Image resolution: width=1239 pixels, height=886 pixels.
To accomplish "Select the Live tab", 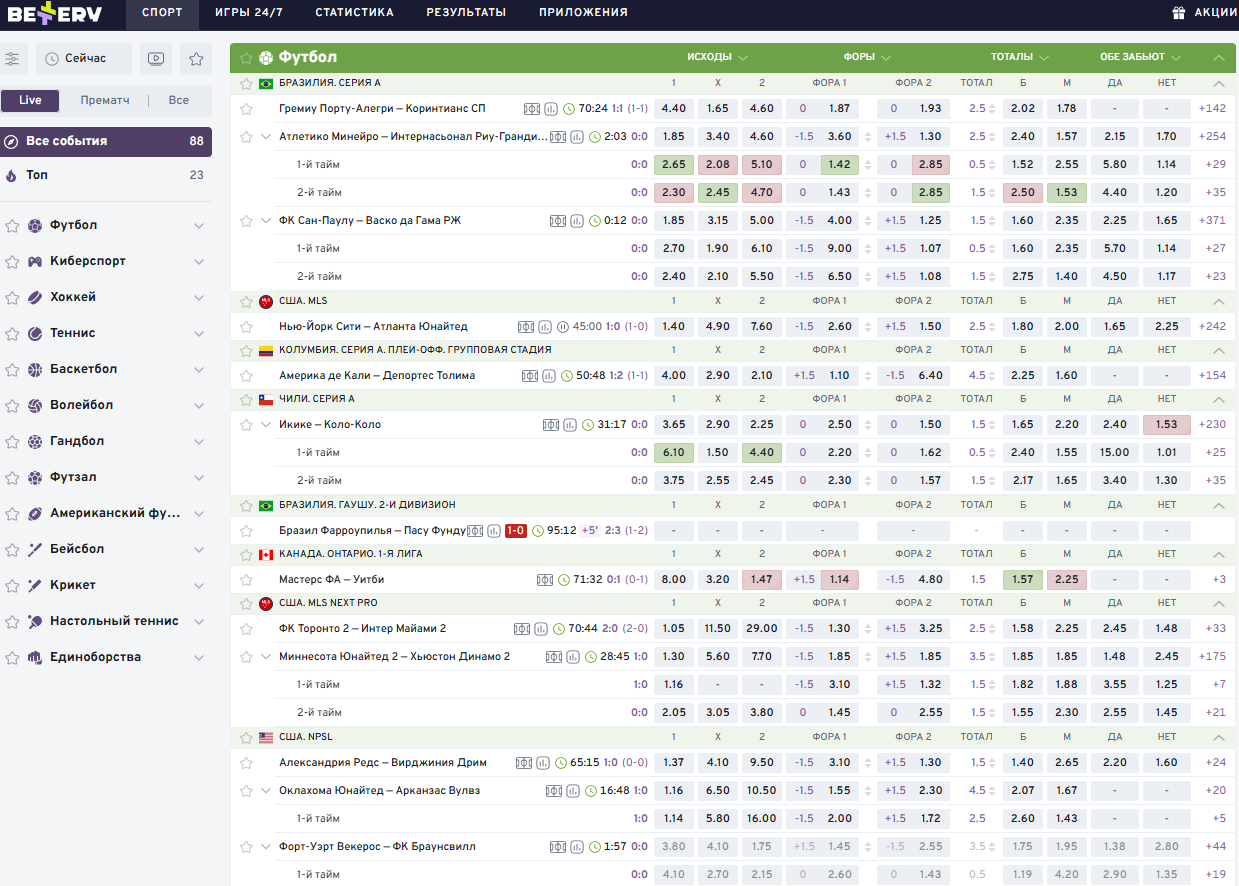I will click(x=30, y=100).
